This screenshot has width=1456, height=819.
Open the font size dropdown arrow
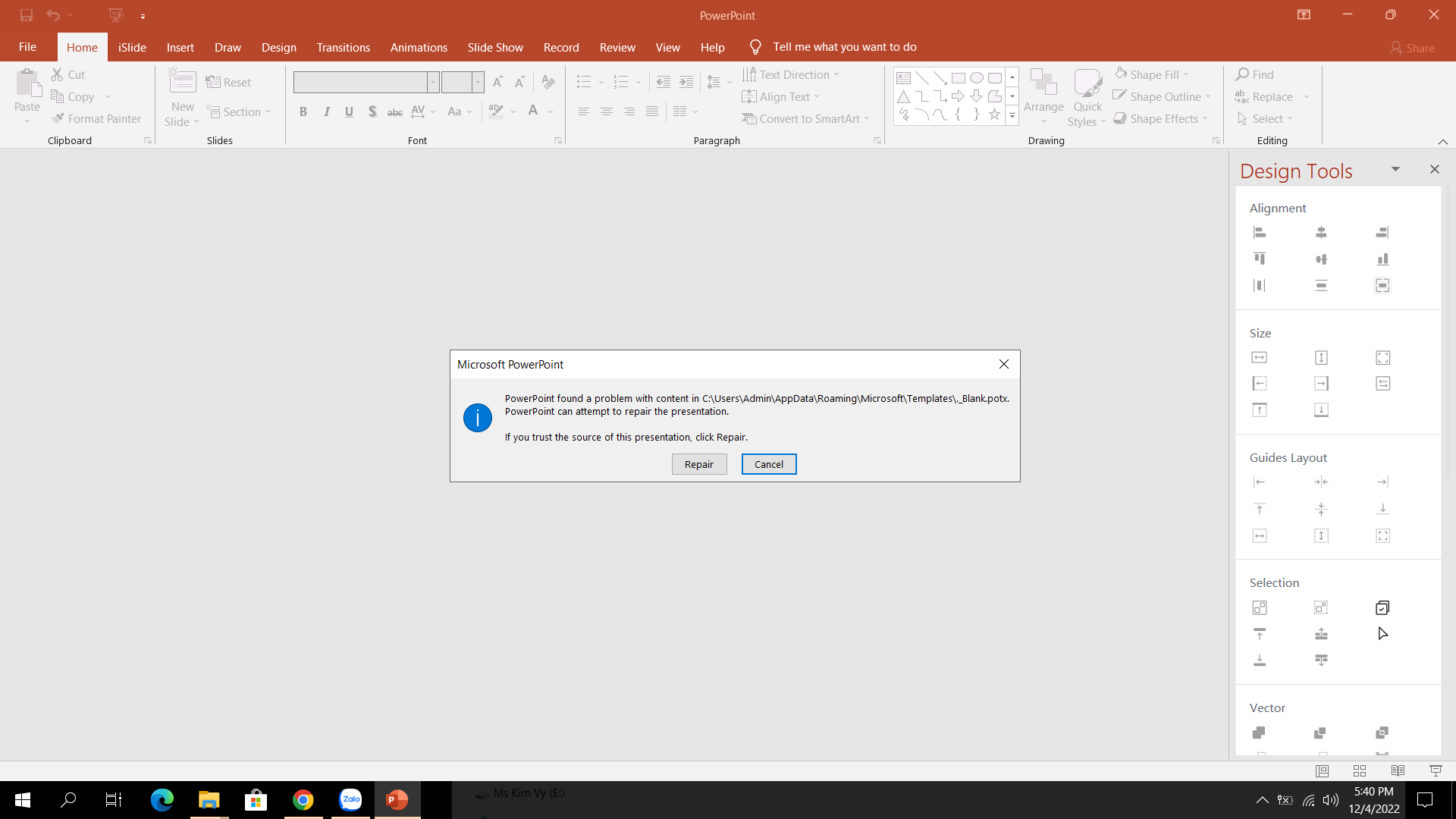point(478,82)
